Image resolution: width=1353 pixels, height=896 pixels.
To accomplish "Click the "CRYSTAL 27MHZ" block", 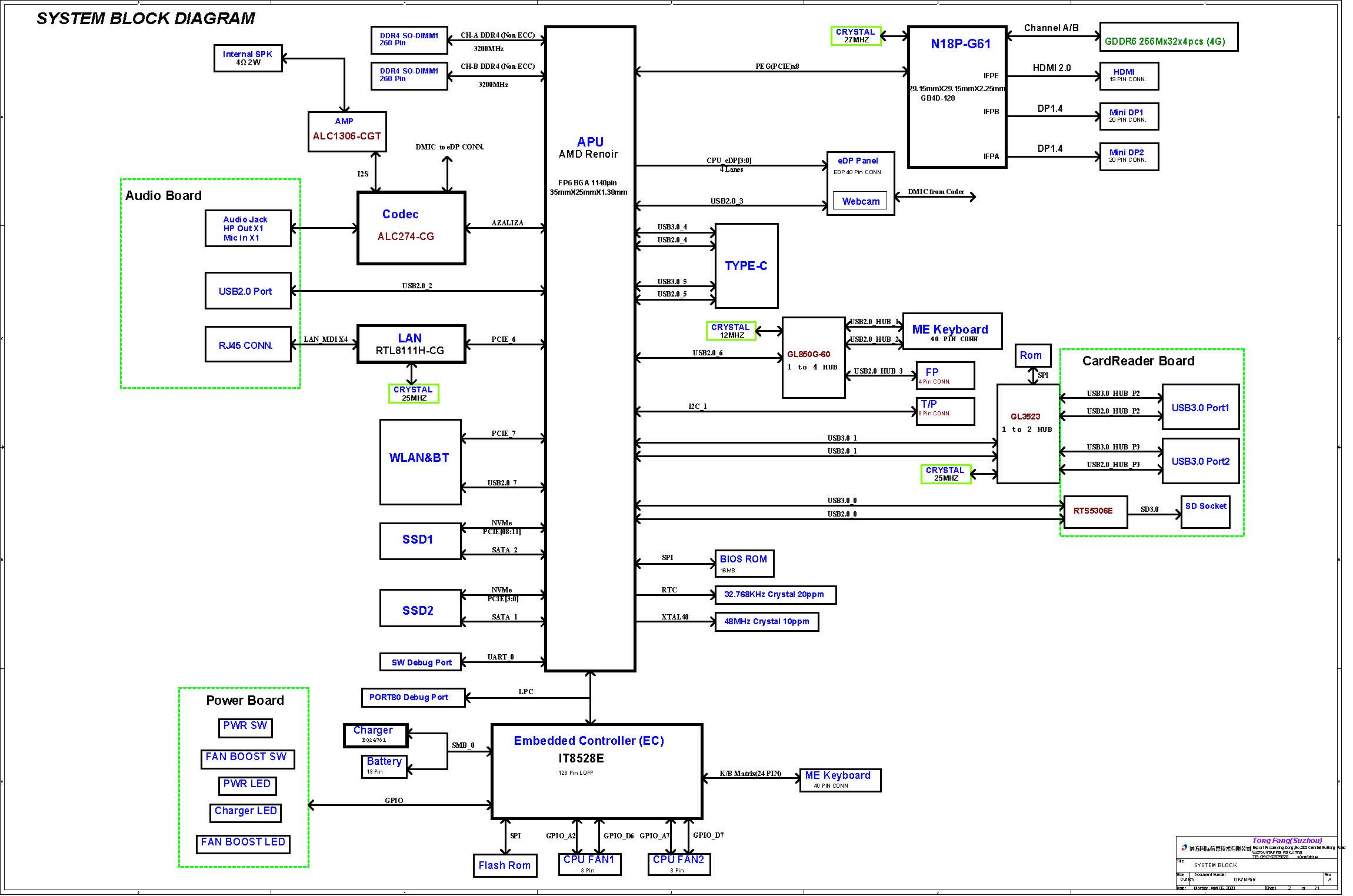I will [856, 36].
